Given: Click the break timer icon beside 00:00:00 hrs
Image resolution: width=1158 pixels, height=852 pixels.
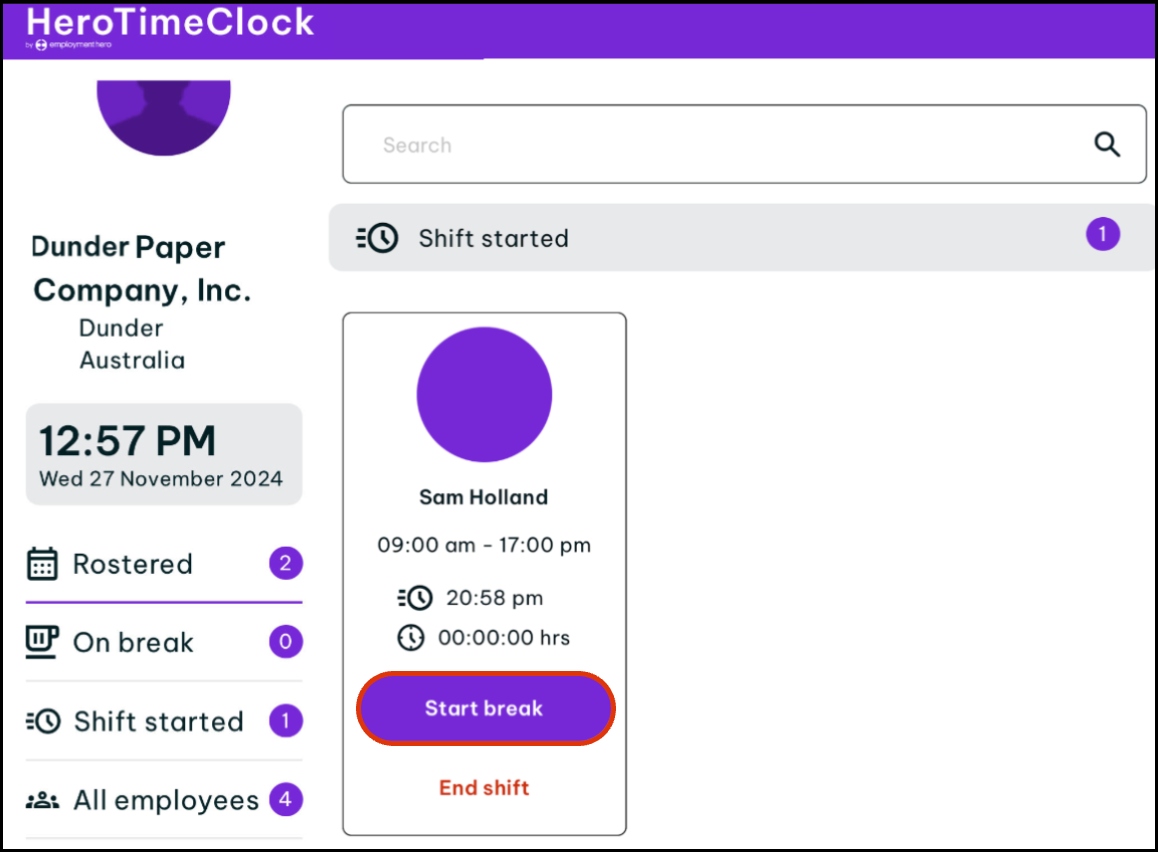Looking at the screenshot, I should tap(411, 637).
